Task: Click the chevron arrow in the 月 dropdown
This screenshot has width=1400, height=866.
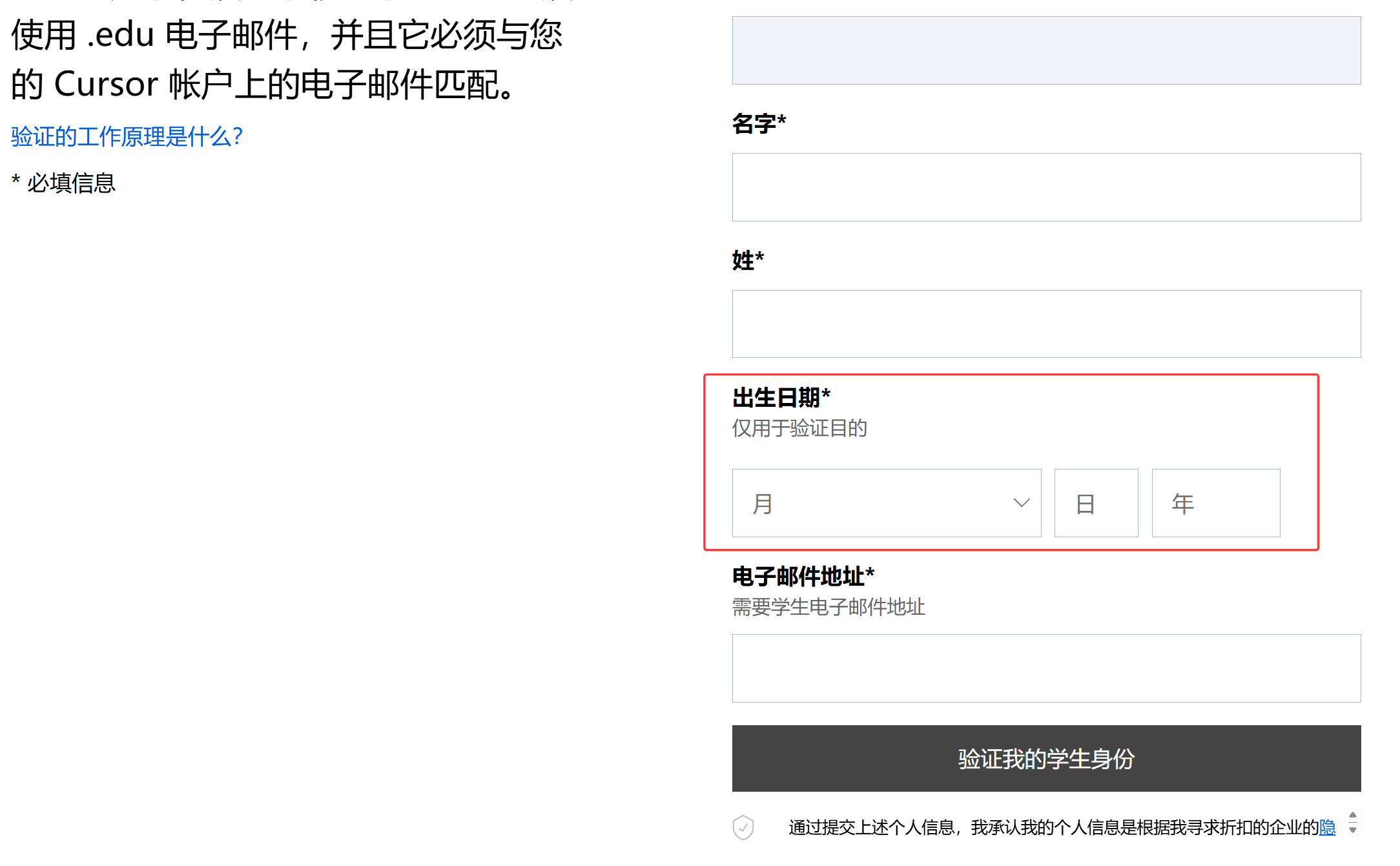Action: point(1021,503)
